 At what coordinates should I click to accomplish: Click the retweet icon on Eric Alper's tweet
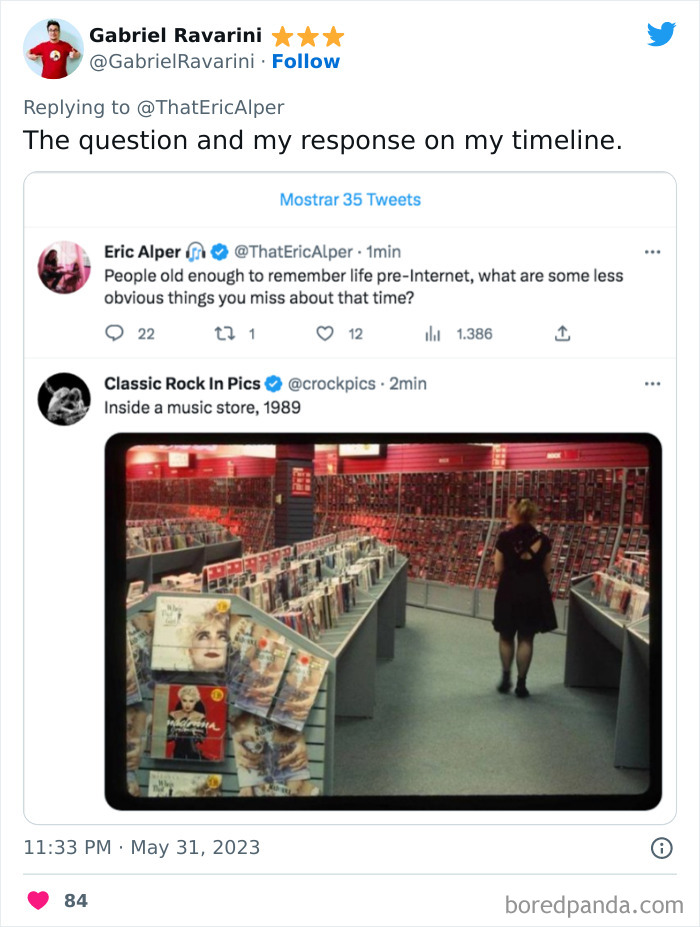click(225, 334)
